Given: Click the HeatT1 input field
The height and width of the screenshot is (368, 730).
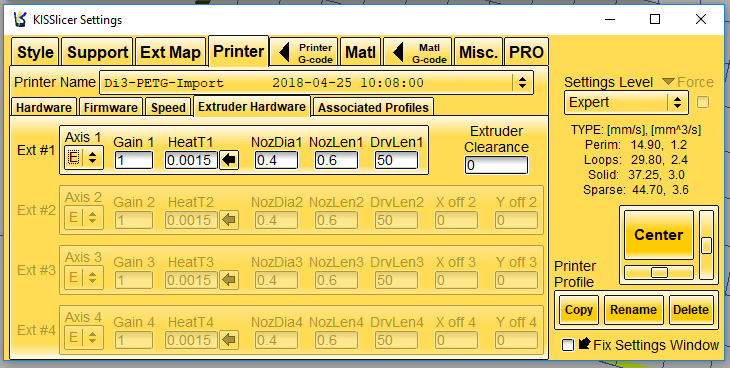Looking at the screenshot, I should (191, 160).
